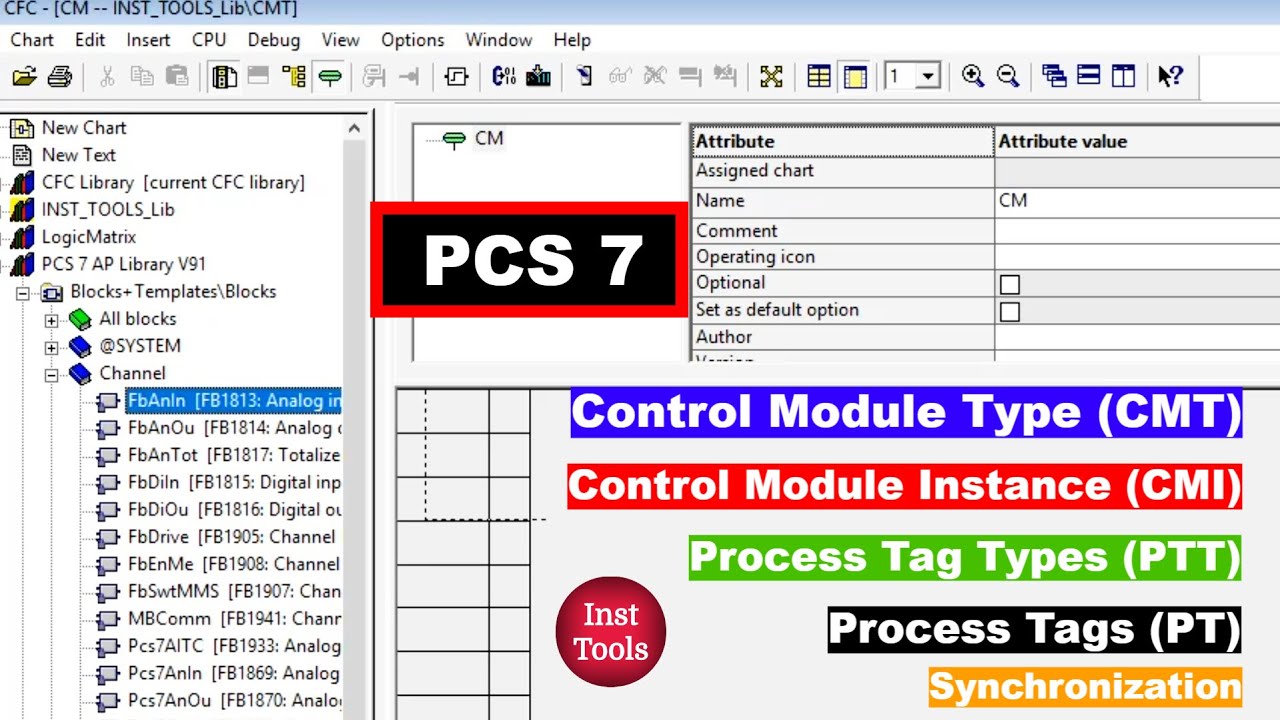Select the FbEnMe FB1908 block
The width and height of the screenshot is (1280, 720).
coord(234,564)
